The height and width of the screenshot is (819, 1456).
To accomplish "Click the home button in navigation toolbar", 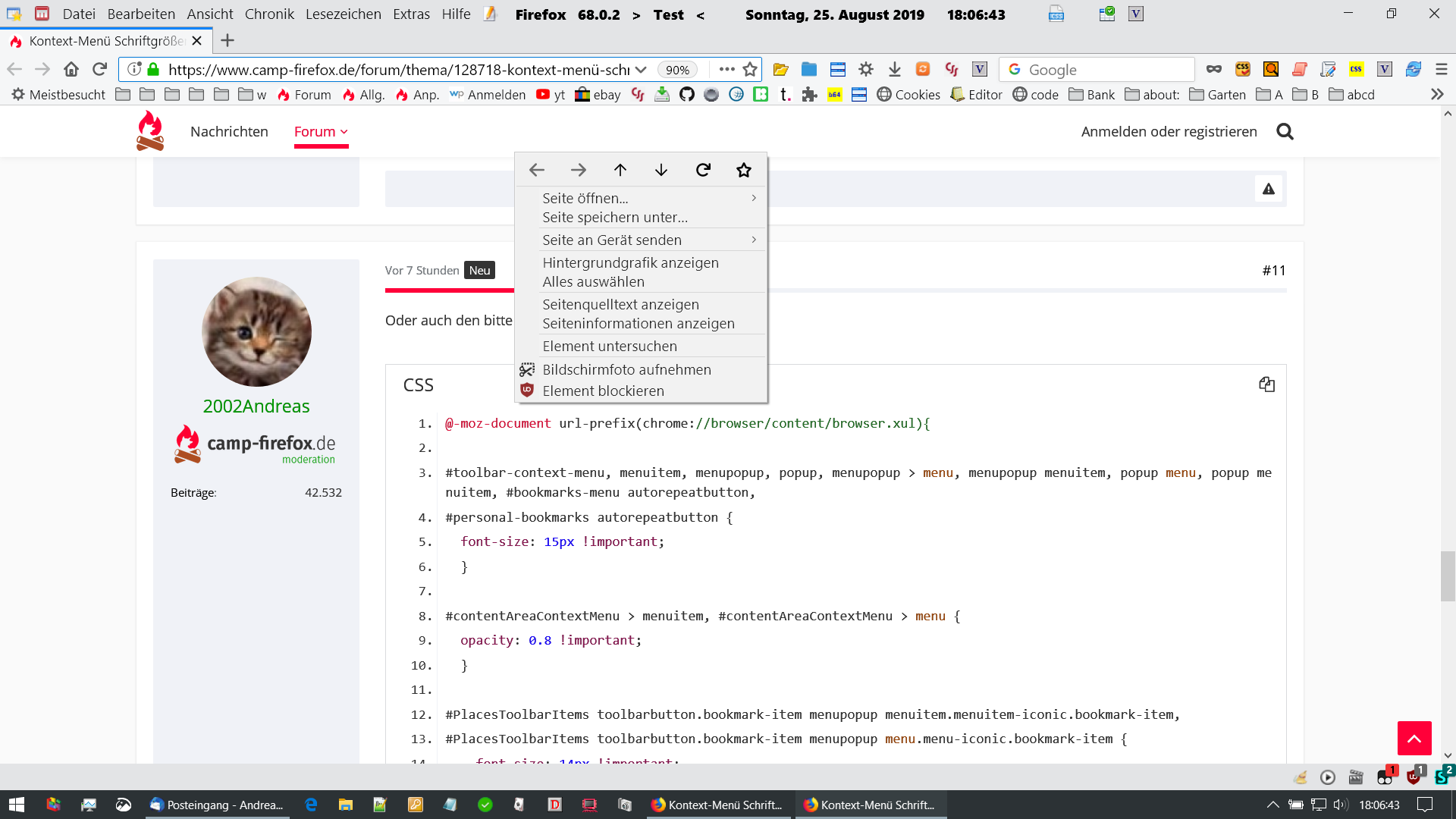I will coord(71,70).
